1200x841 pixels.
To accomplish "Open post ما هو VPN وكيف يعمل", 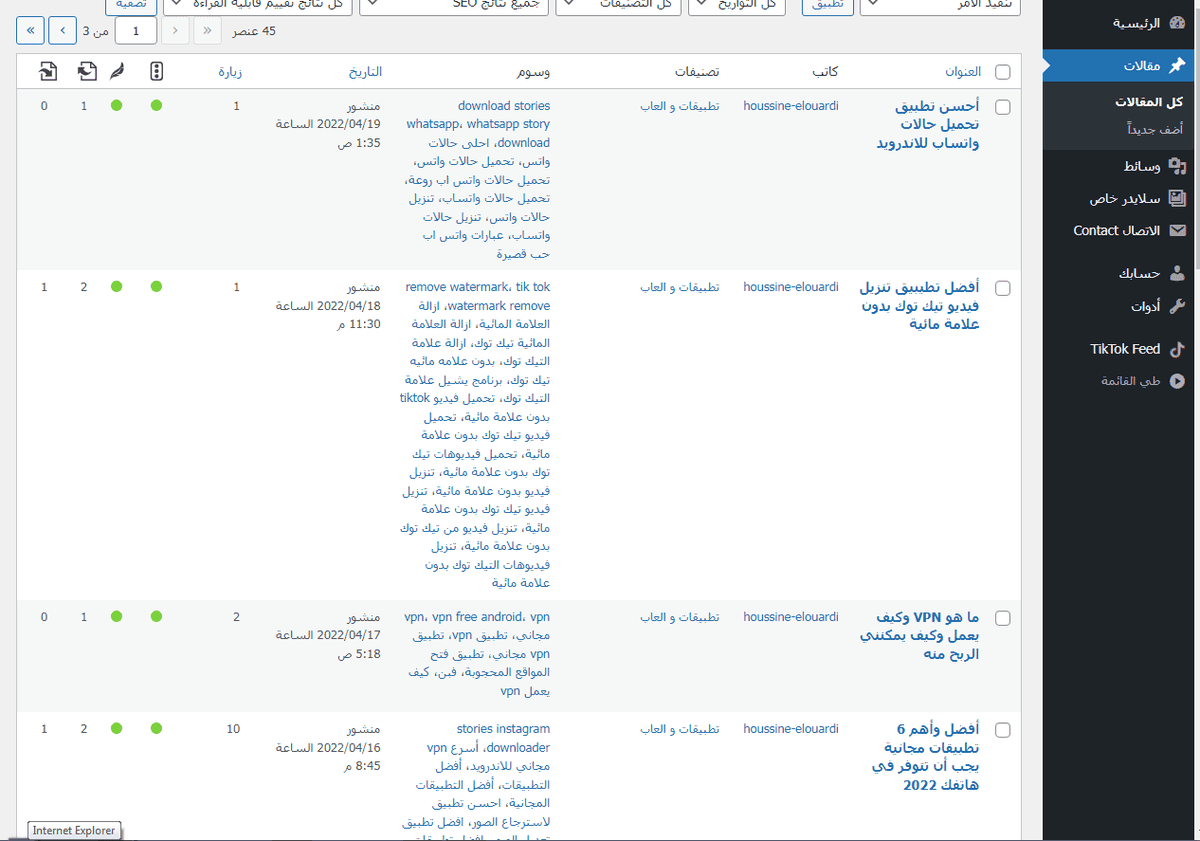I will coord(920,635).
